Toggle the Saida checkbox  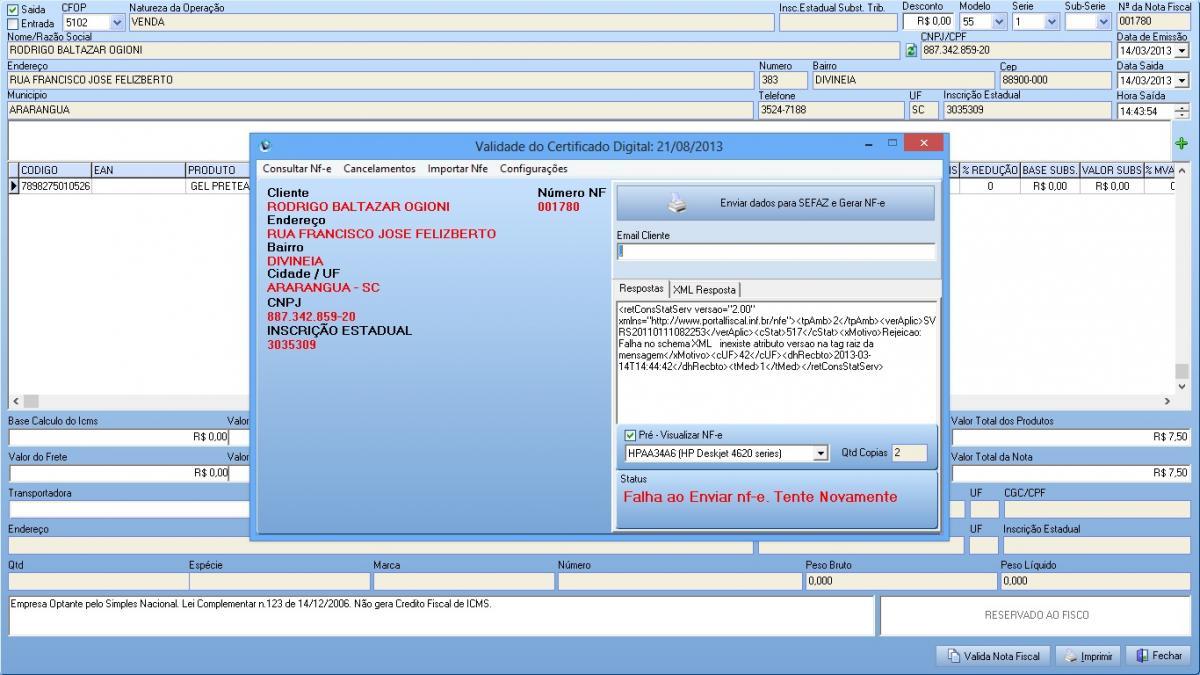pos(13,9)
